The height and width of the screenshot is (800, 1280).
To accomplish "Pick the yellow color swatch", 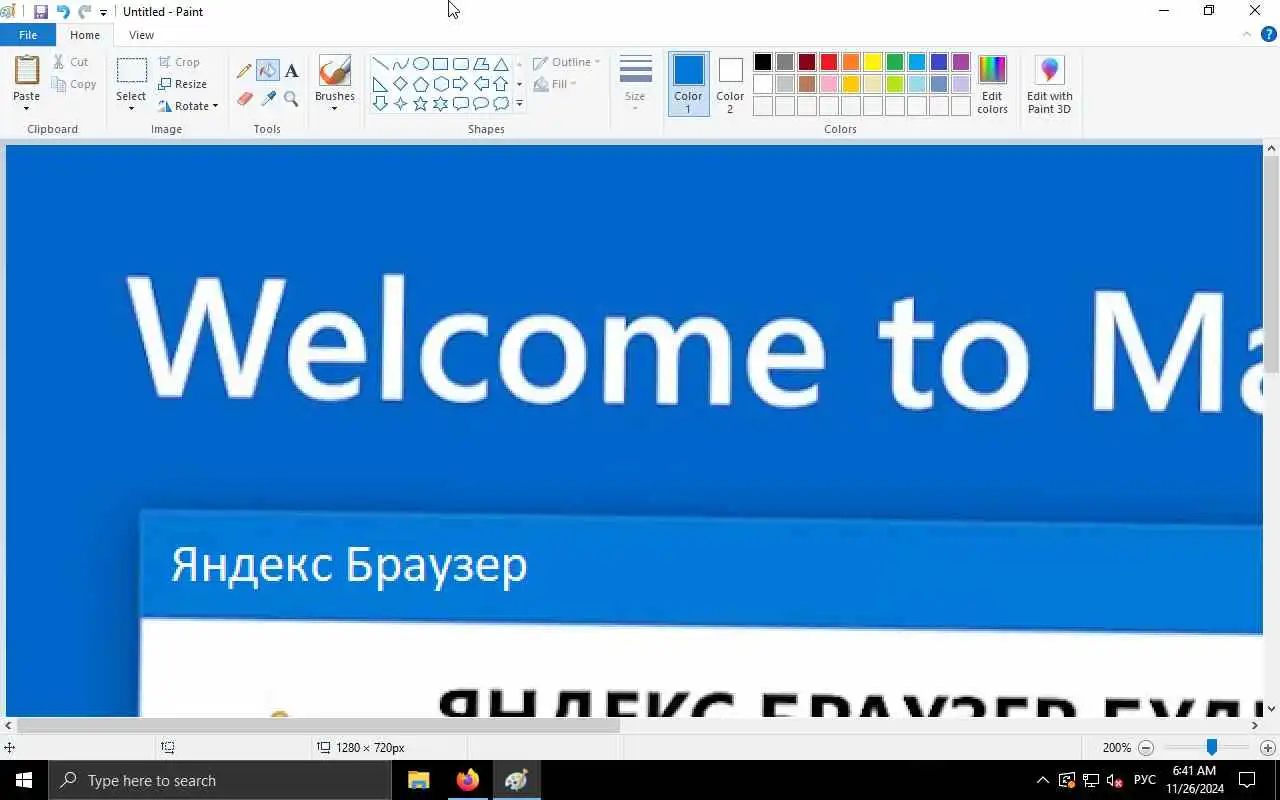I will [873, 62].
